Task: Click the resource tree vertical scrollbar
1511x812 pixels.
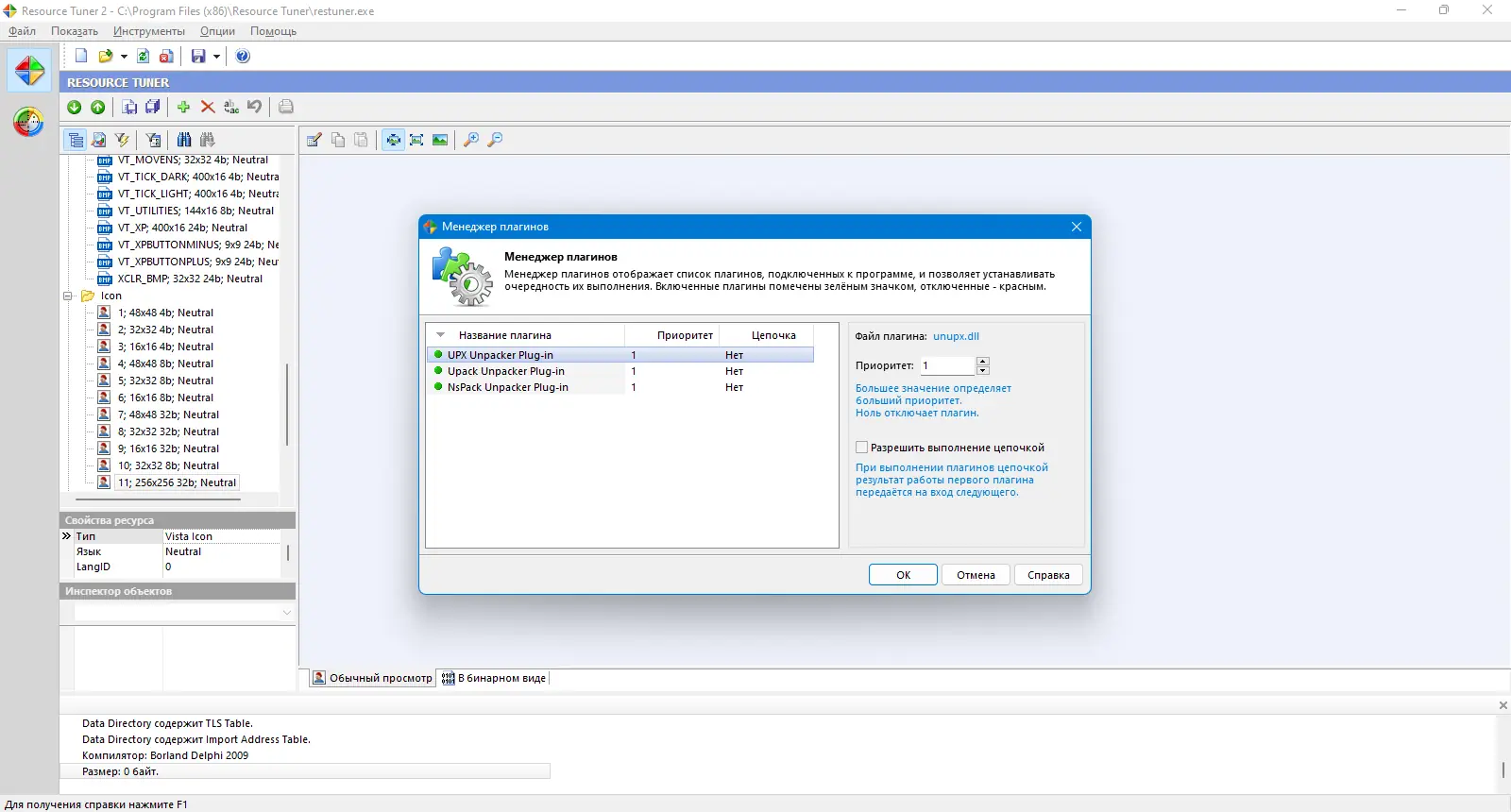Action: [287, 404]
